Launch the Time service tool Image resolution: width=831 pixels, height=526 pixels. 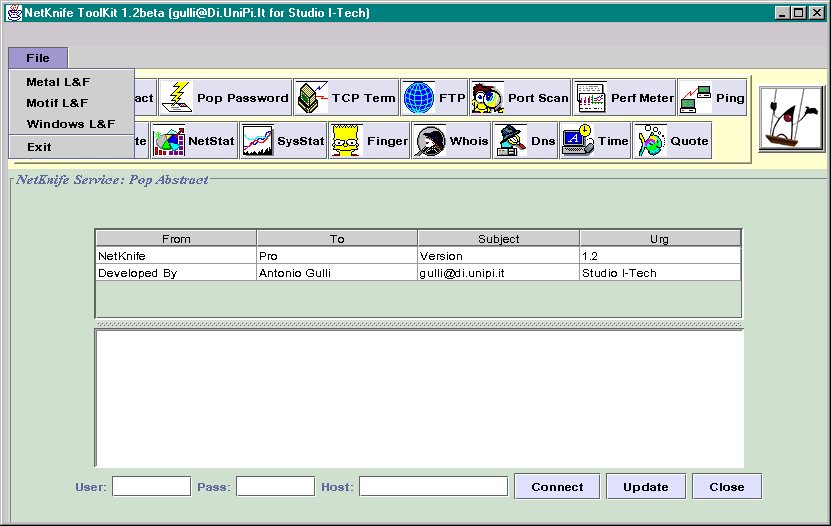click(595, 140)
